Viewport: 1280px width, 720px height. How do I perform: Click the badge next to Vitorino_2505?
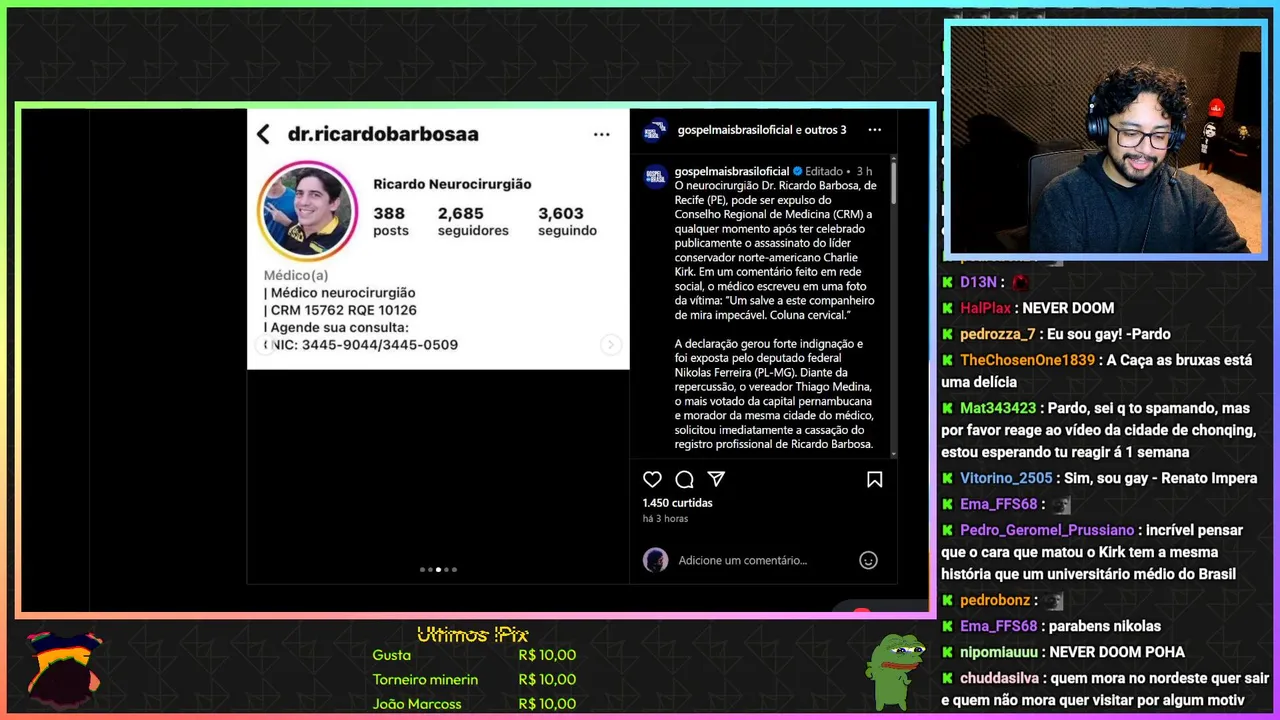(x=947, y=478)
